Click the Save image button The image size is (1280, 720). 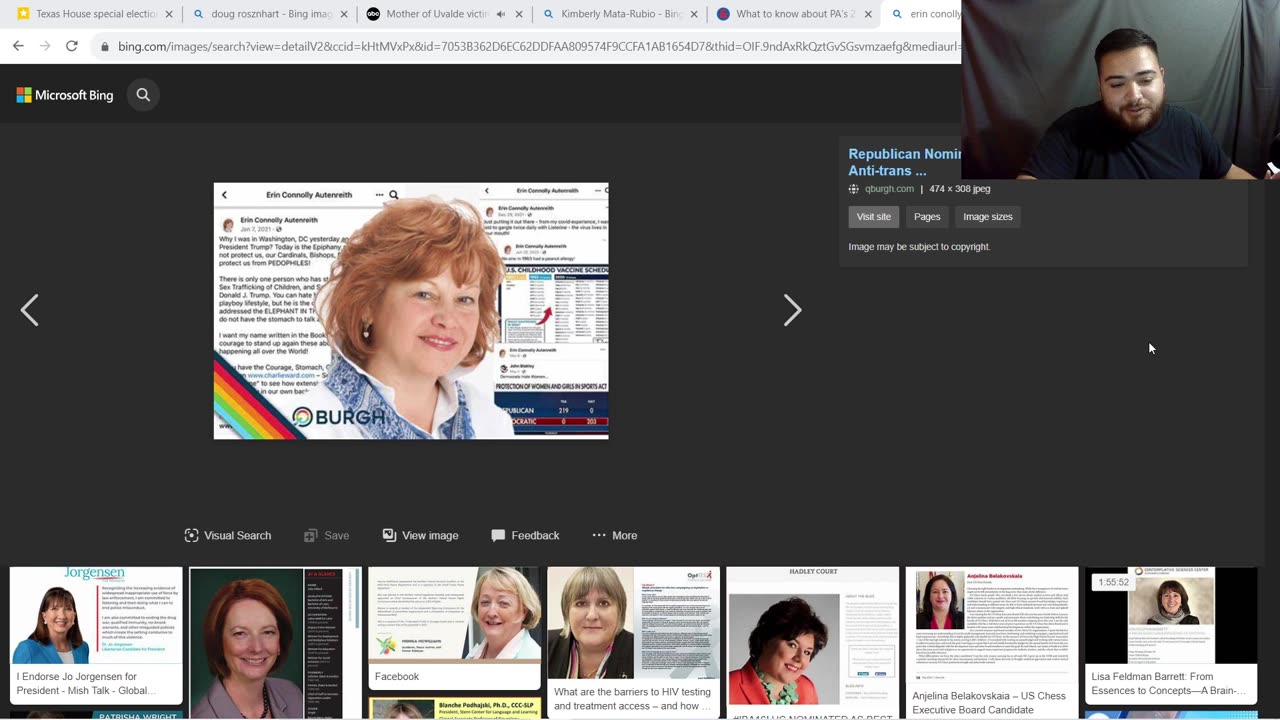[x=326, y=535]
